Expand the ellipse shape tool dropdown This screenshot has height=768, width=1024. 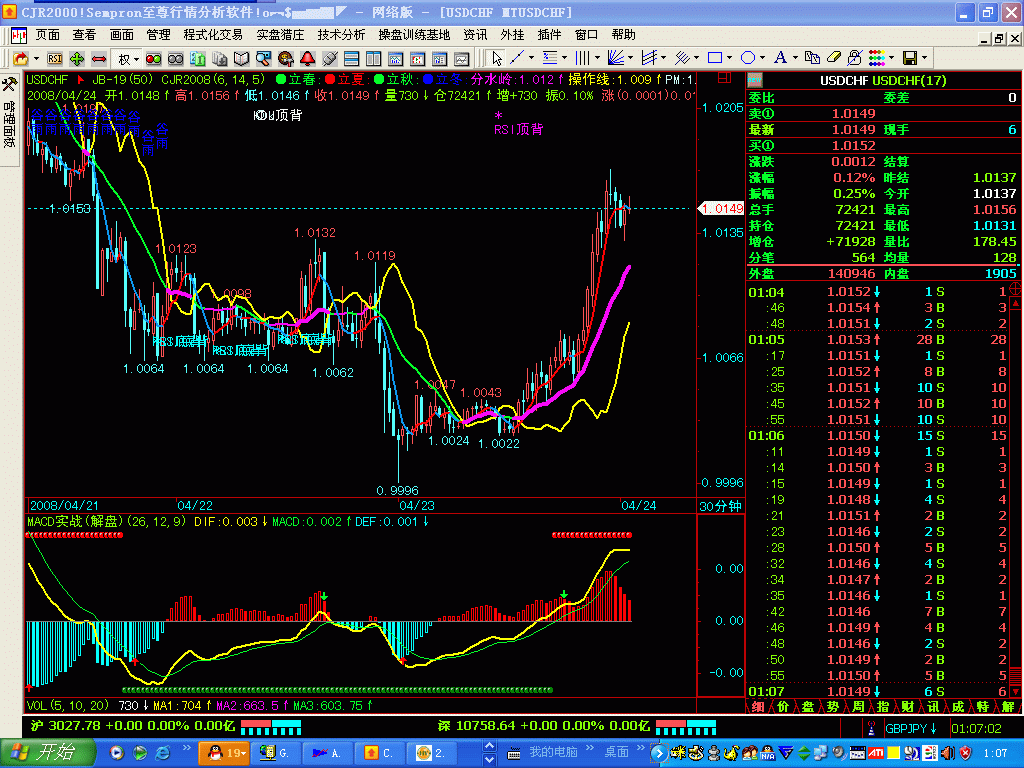tap(762, 58)
